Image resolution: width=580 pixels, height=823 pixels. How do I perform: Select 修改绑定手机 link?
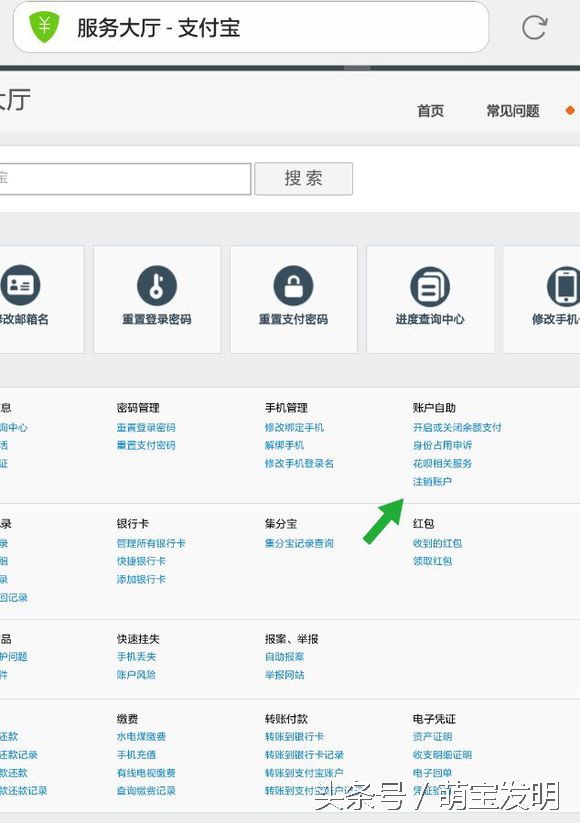coord(294,428)
